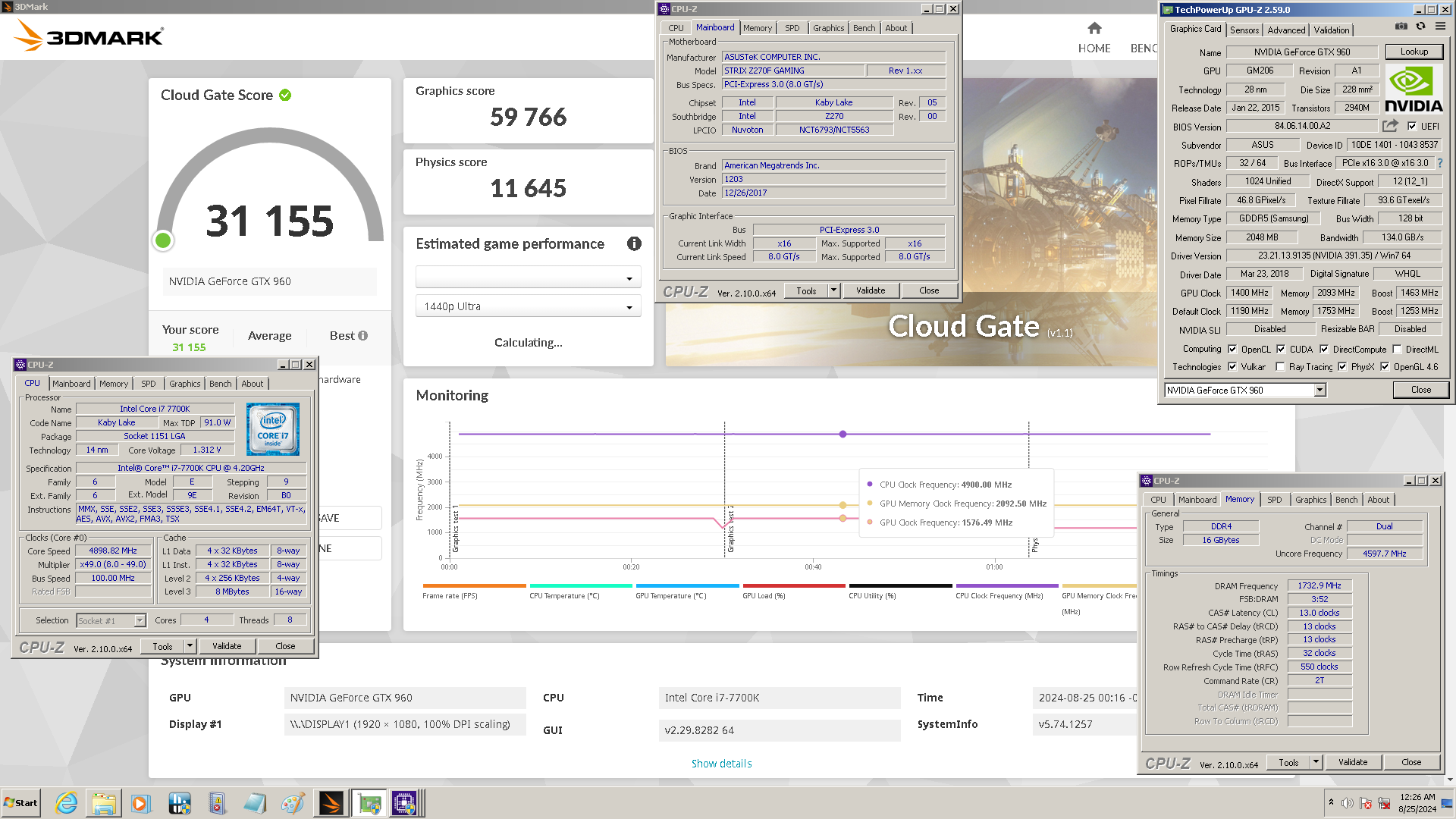Launch Windows Media Player from the taskbar
1456x819 pixels.
141,803
